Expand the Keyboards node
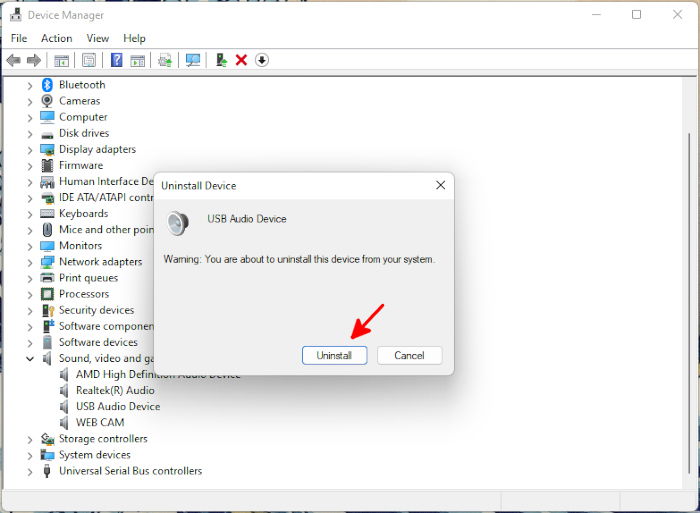The height and width of the screenshot is (513, 700). 30,214
